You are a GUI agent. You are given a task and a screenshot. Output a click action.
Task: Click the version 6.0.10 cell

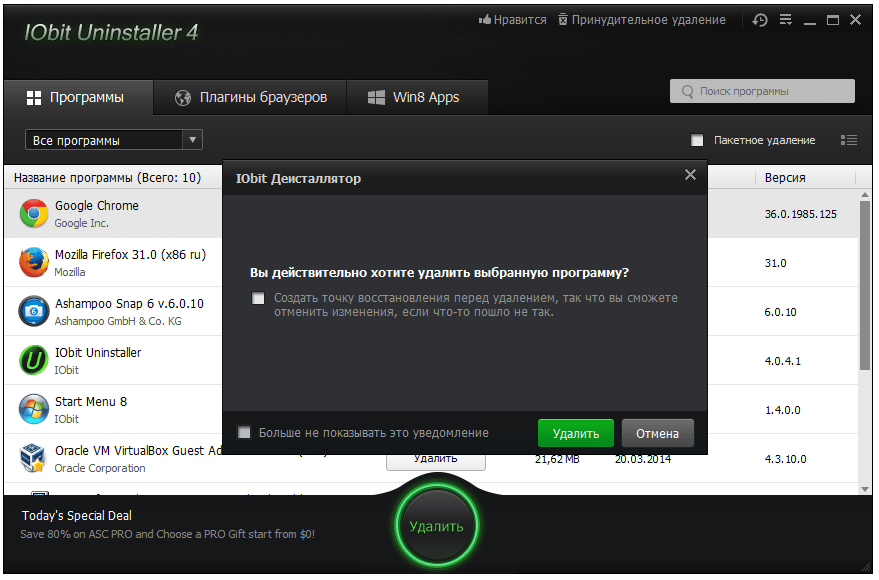point(780,312)
